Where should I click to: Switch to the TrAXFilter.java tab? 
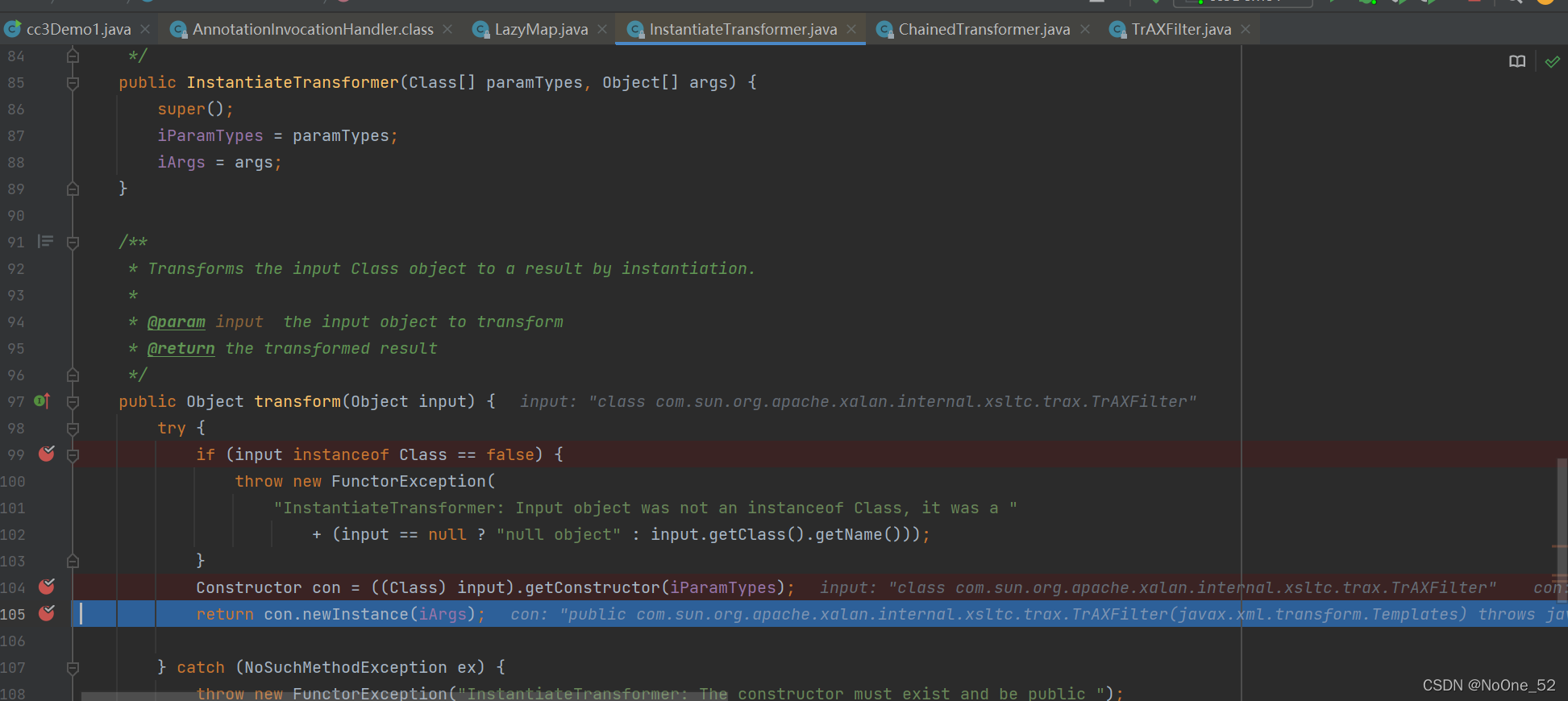[1181, 30]
